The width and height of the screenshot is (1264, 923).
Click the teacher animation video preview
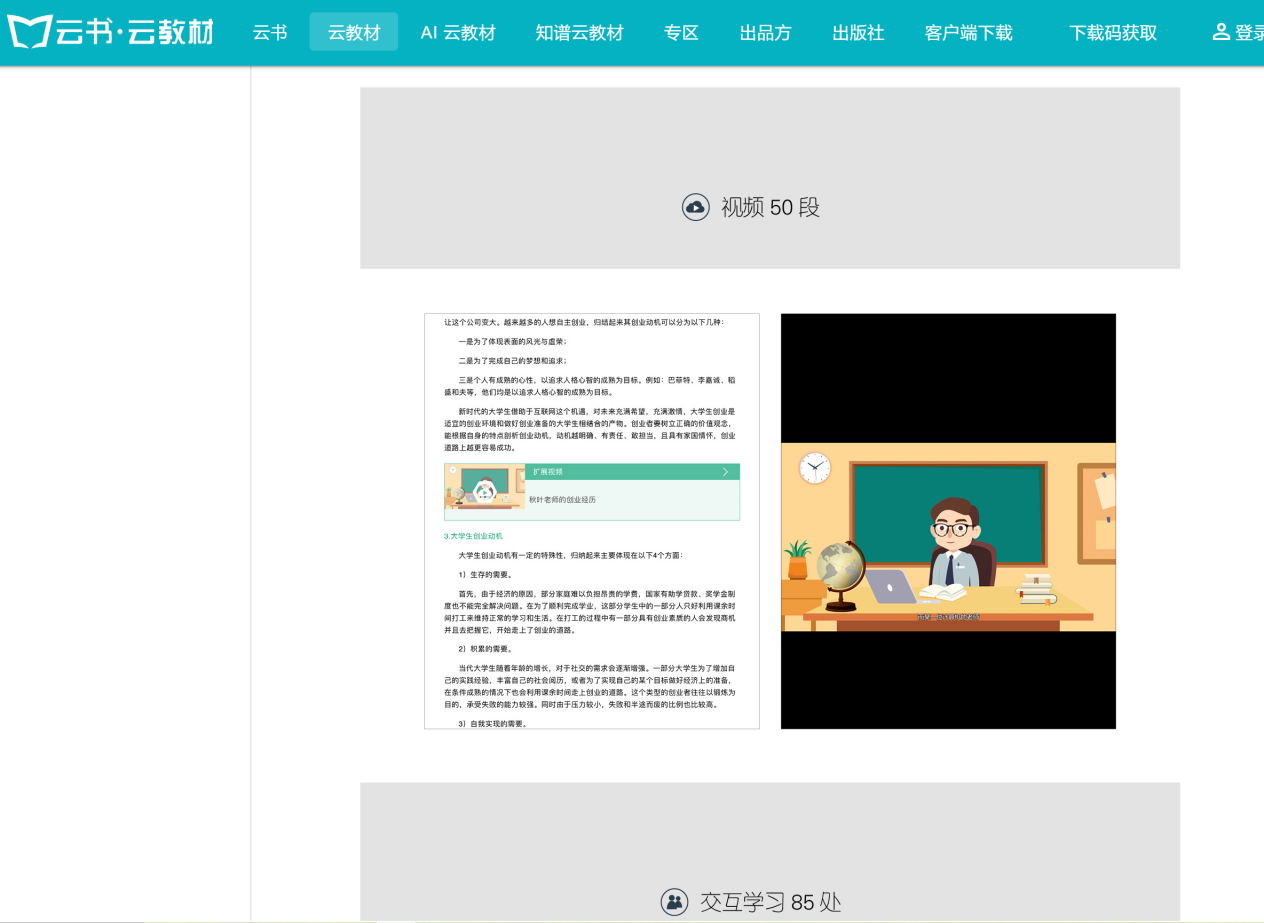tap(947, 536)
